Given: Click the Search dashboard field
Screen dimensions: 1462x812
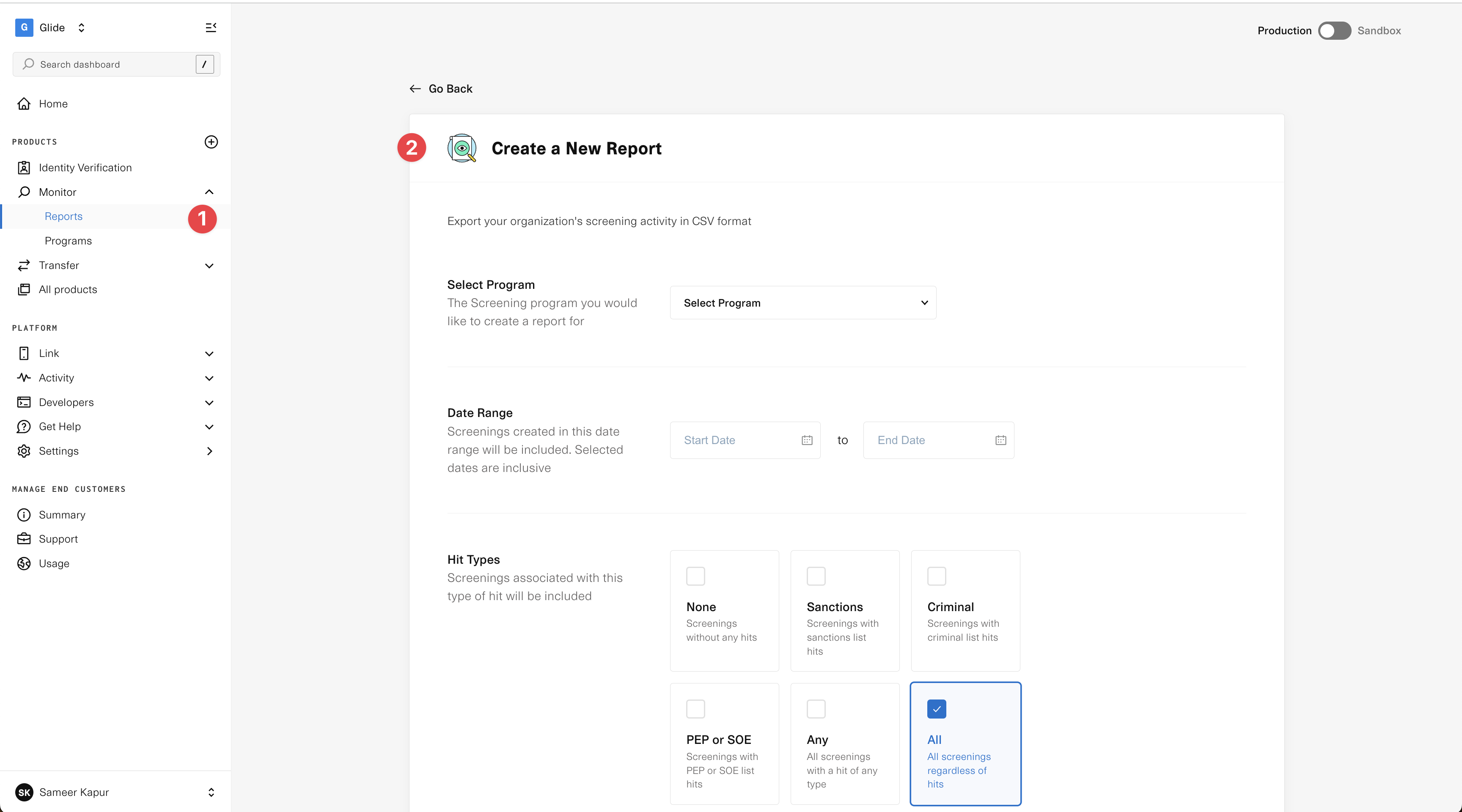Looking at the screenshot, I should point(108,64).
